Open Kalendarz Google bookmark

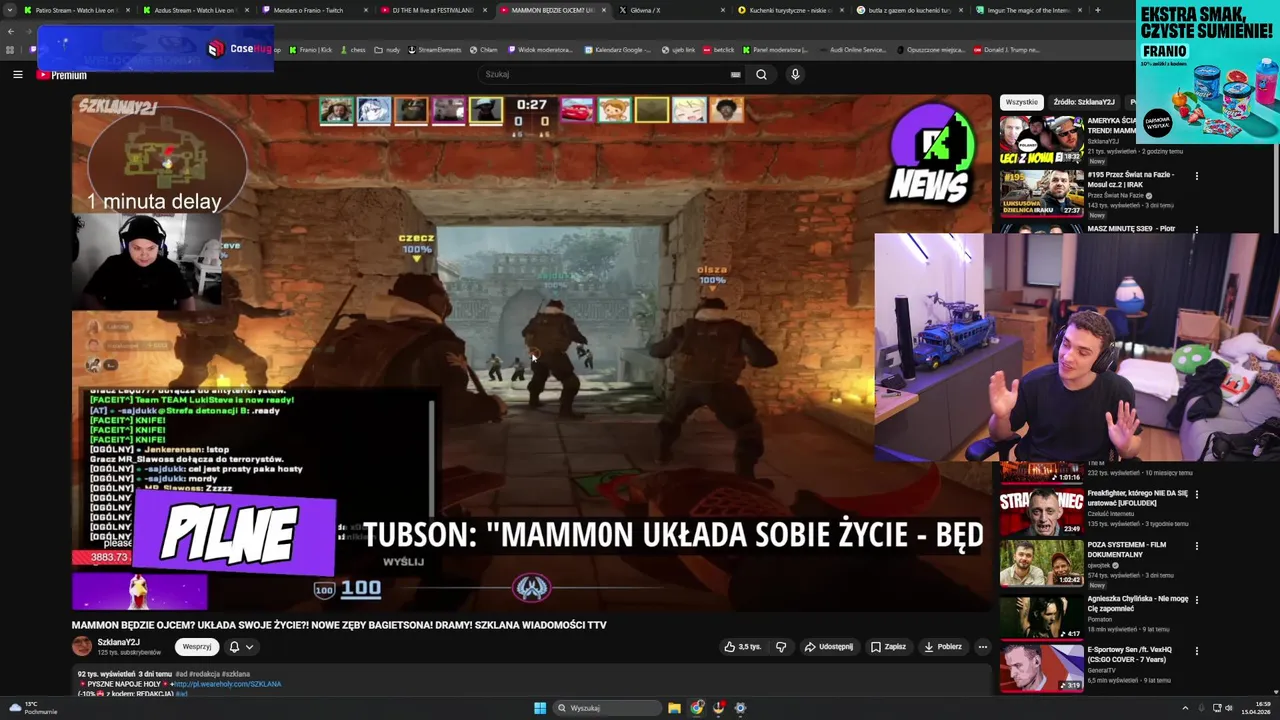(x=617, y=49)
